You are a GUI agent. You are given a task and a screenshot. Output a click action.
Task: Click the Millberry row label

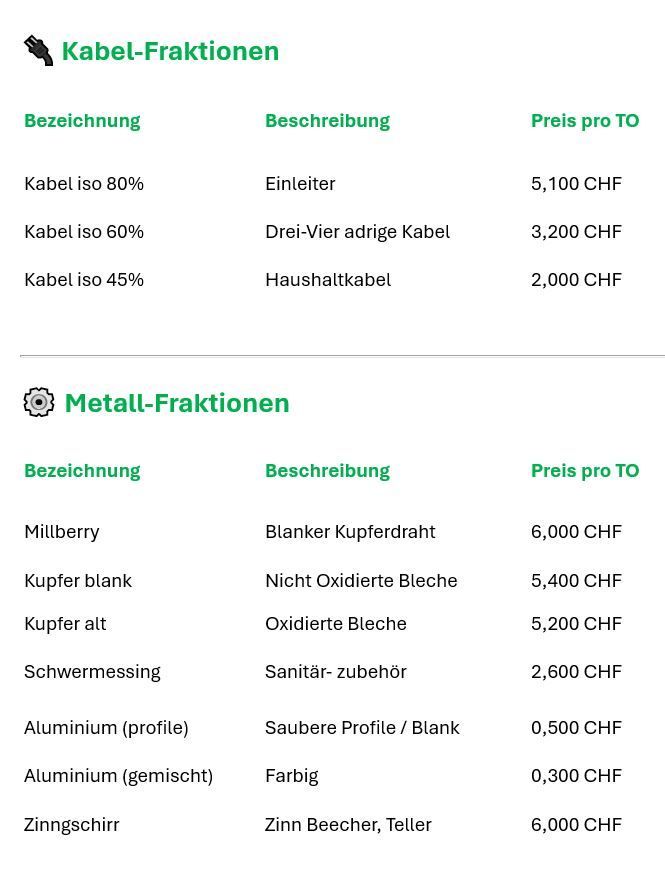pyautogui.click(x=62, y=532)
